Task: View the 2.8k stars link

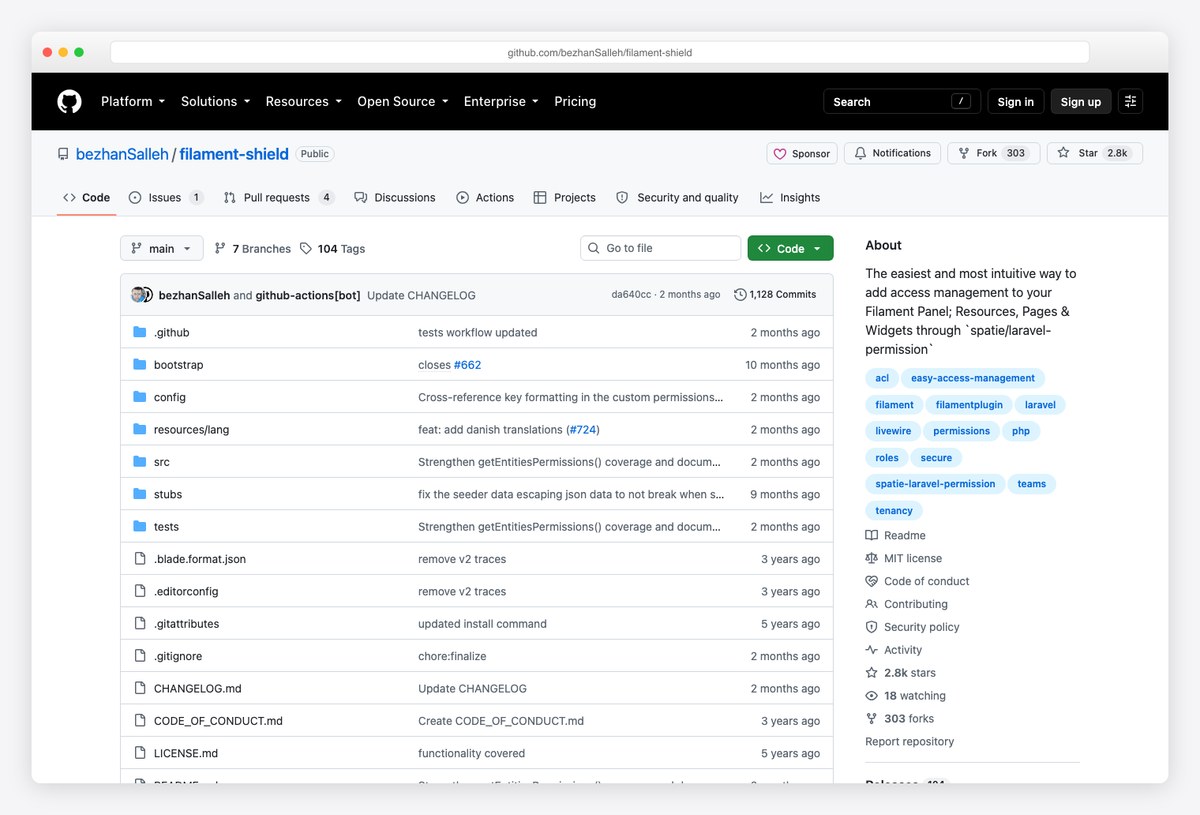Action: [900, 673]
